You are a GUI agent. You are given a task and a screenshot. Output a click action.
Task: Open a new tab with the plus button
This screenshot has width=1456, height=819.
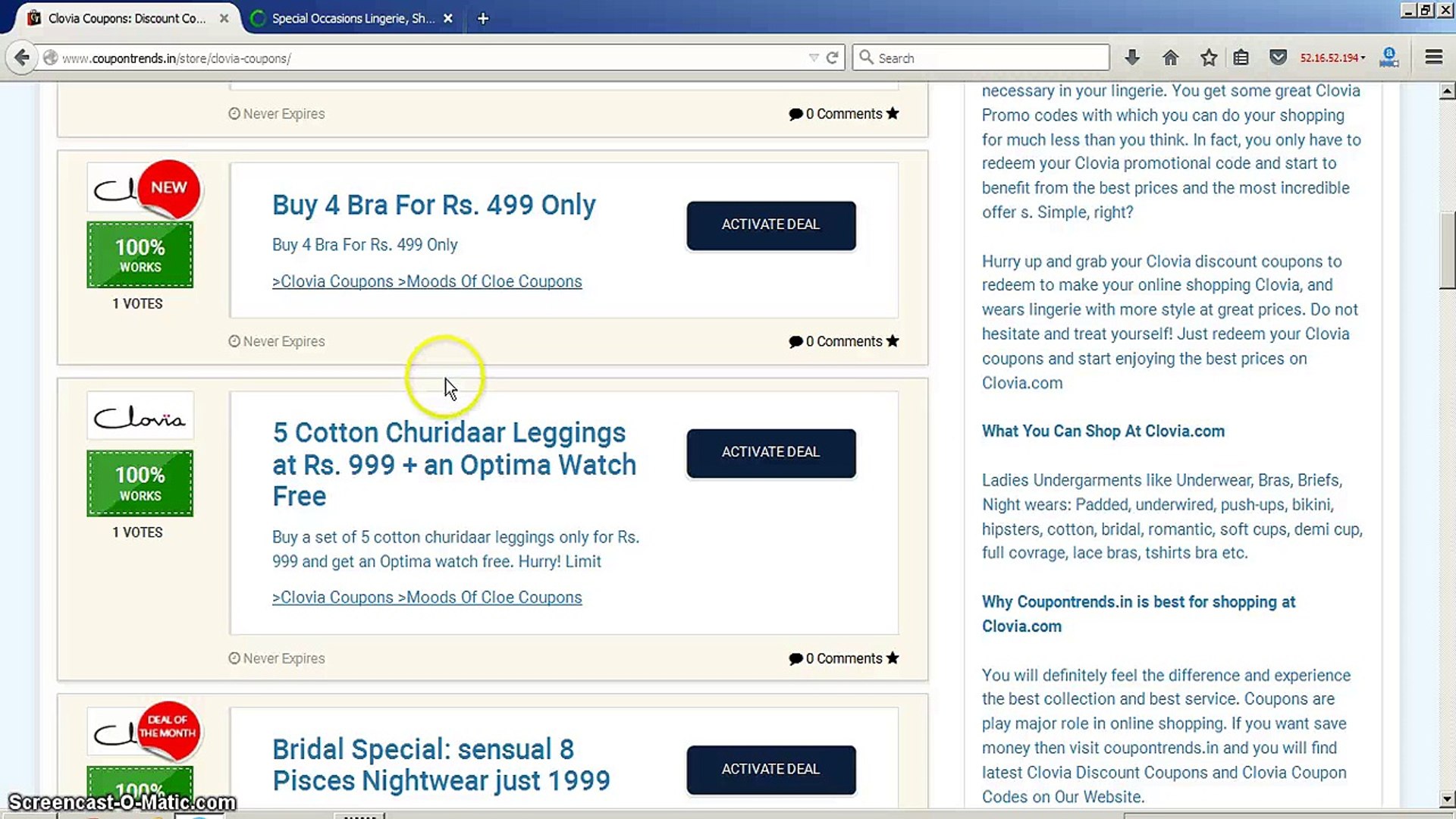click(483, 18)
